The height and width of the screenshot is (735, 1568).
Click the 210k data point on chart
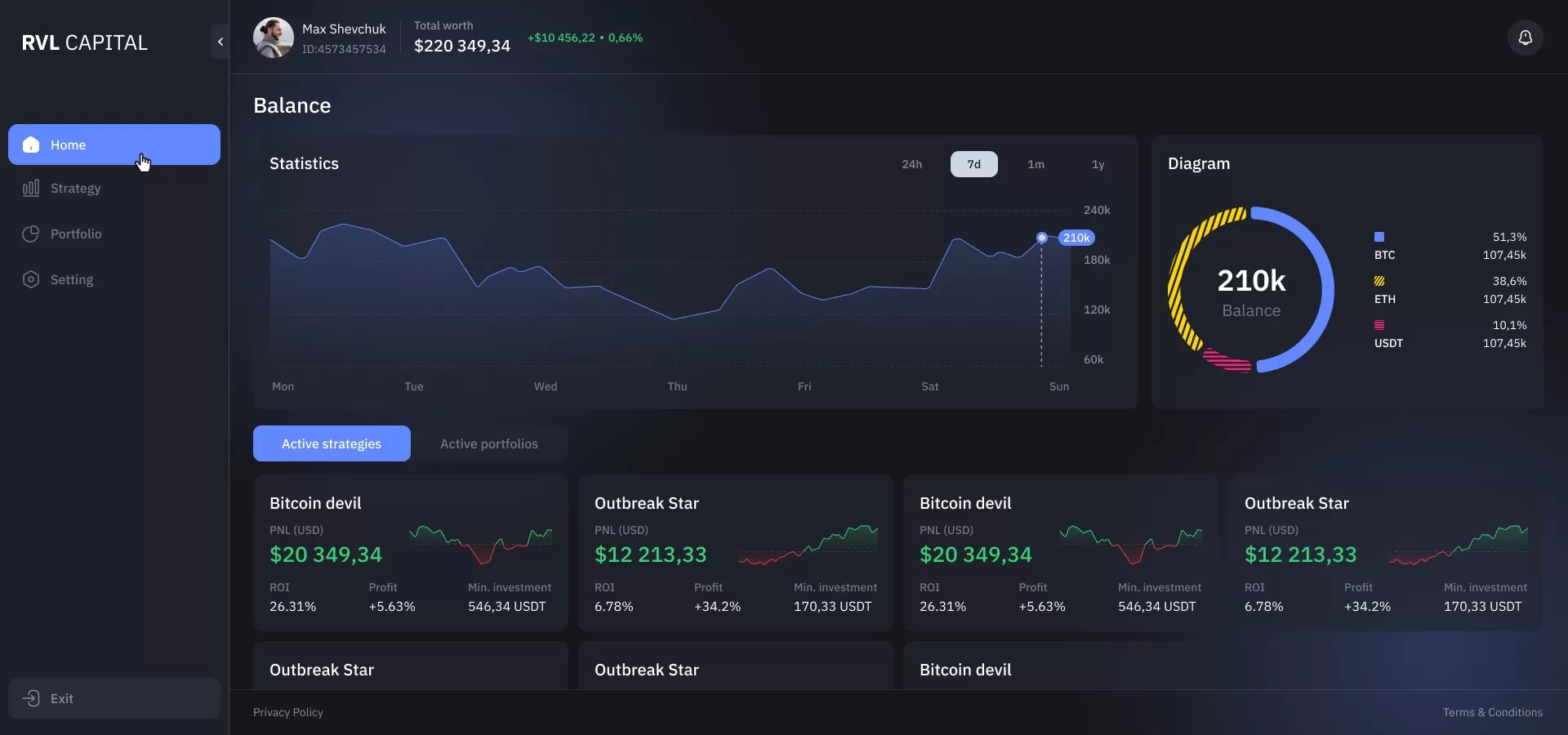tap(1042, 238)
